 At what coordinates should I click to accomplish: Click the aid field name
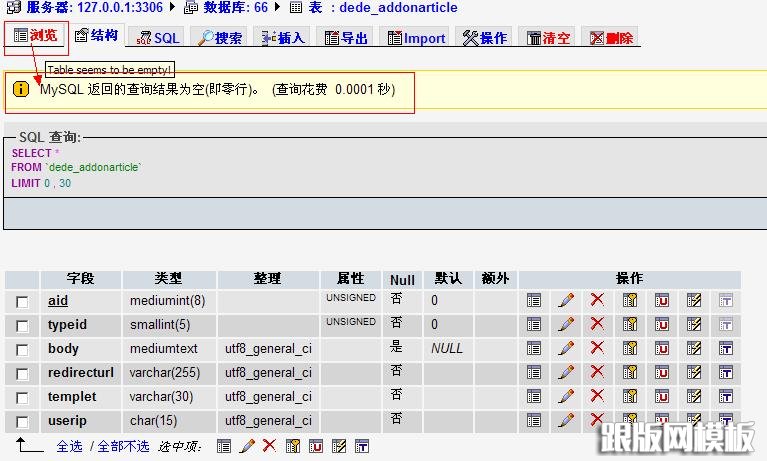click(58, 300)
